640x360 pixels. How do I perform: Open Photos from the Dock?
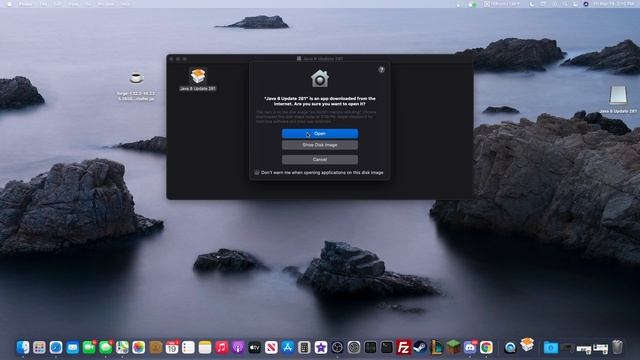coord(139,347)
